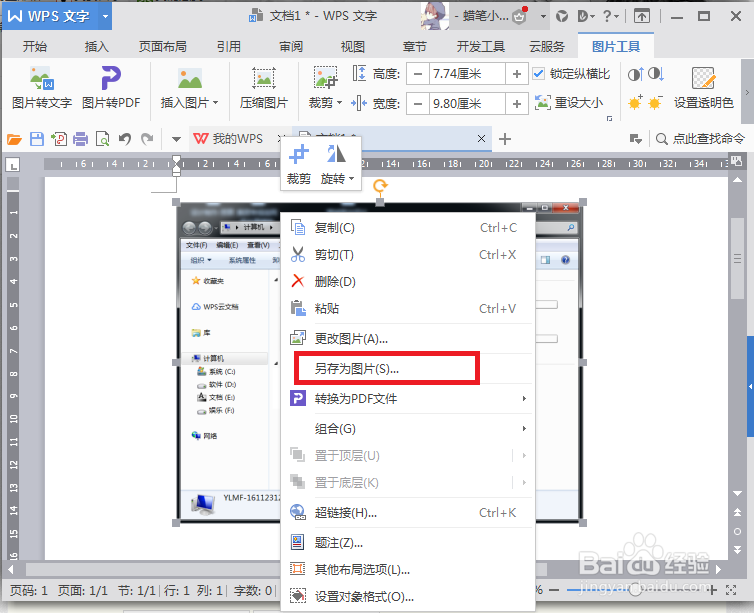
Task: Open the 章节 ribbon tab
Action: (x=415, y=47)
